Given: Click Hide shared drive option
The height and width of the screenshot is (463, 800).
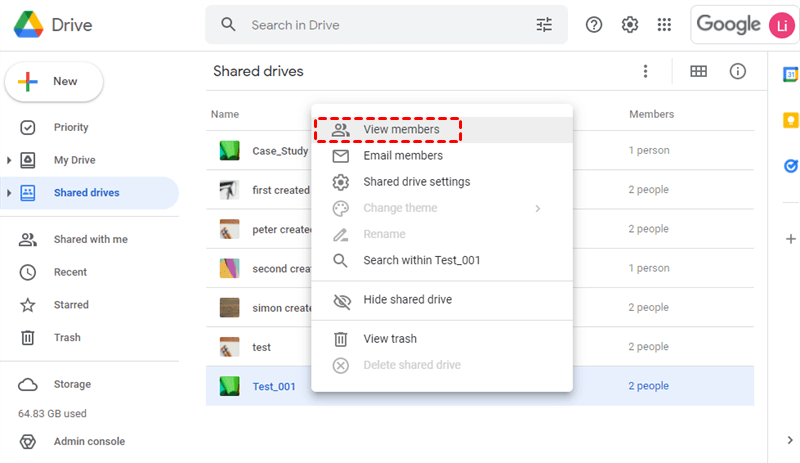Looking at the screenshot, I should pos(407,300).
